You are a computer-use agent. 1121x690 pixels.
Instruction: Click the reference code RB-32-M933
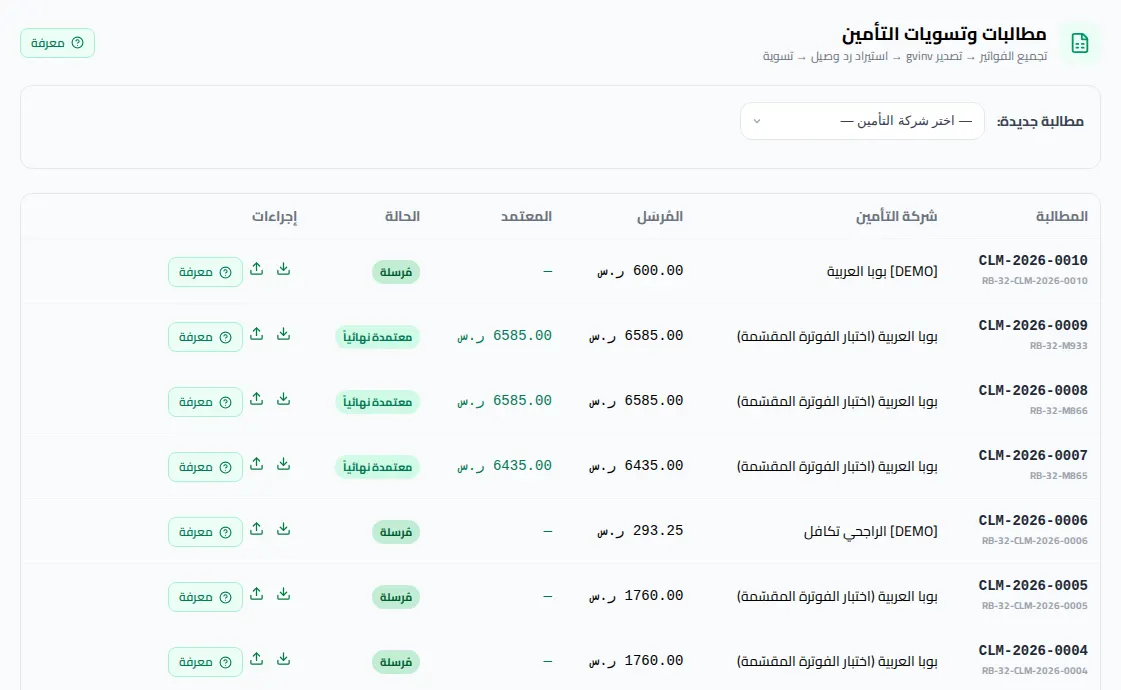tap(1059, 345)
